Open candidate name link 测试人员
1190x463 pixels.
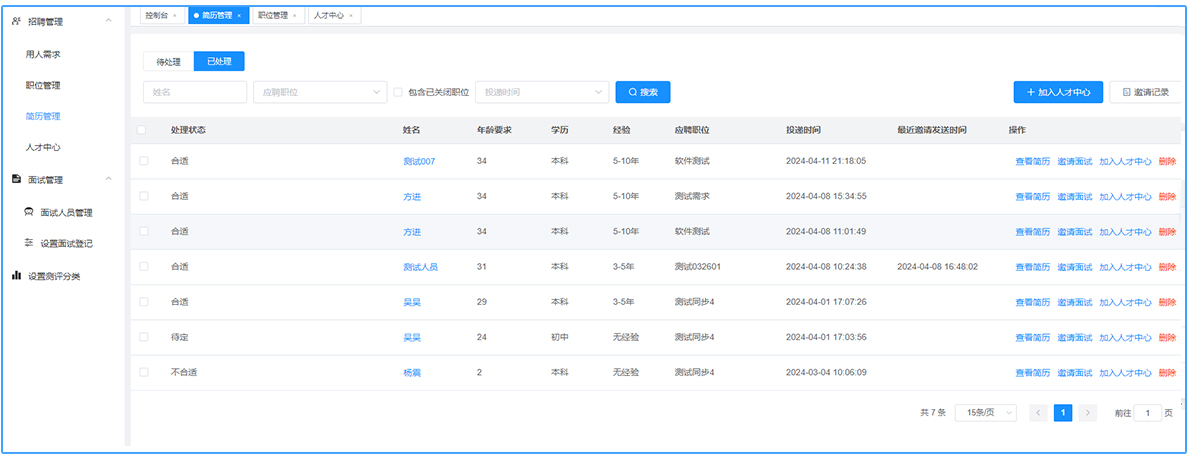click(x=420, y=266)
